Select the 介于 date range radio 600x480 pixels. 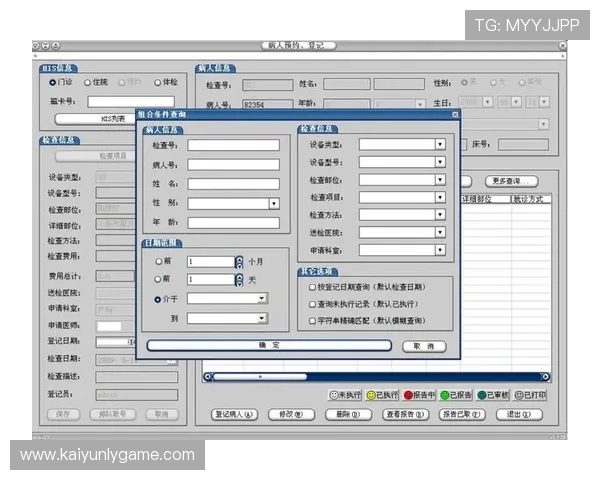[x=157, y=299]
